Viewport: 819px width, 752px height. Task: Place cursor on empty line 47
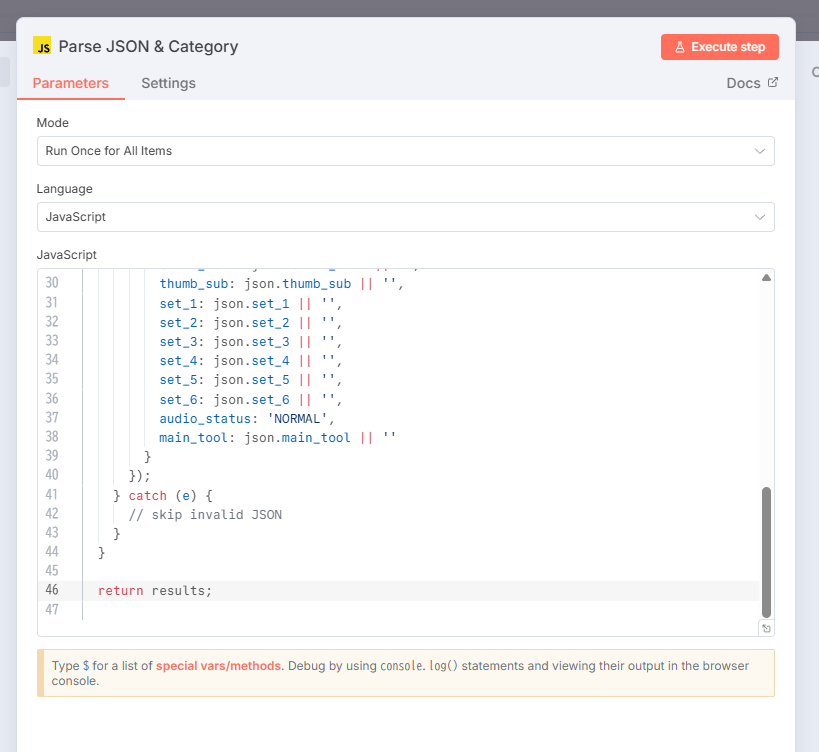coord(300,609)
